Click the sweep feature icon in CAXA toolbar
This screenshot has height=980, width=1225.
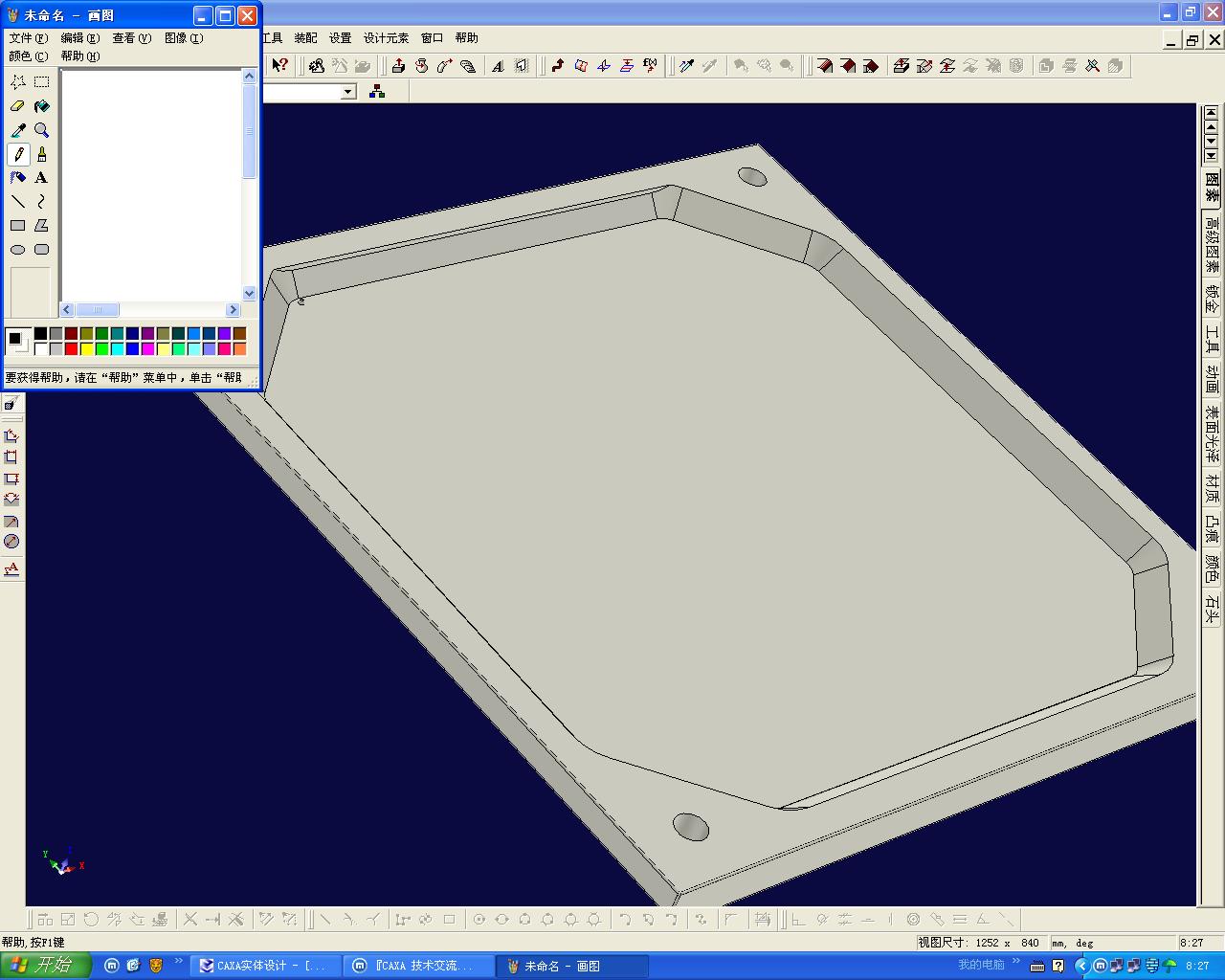(x=444, y=65)
